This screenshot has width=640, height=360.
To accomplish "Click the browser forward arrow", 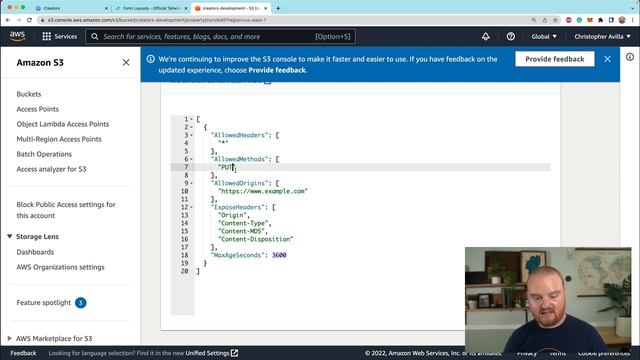I will [x=19, y=20].
